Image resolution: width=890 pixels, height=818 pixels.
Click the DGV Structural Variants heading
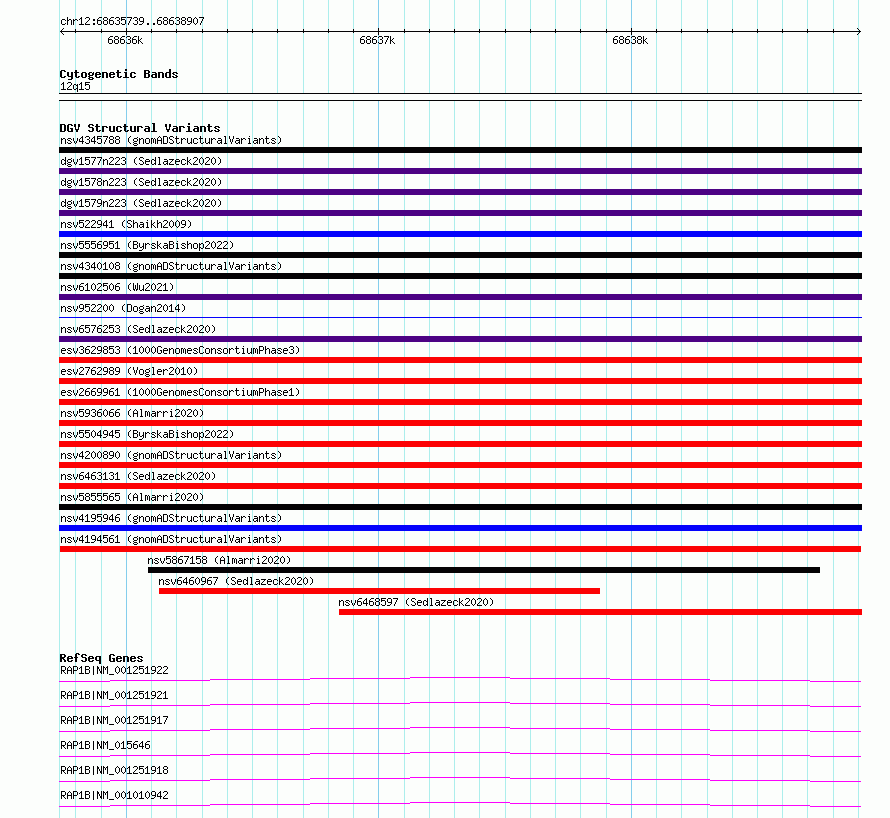point(140,128)
